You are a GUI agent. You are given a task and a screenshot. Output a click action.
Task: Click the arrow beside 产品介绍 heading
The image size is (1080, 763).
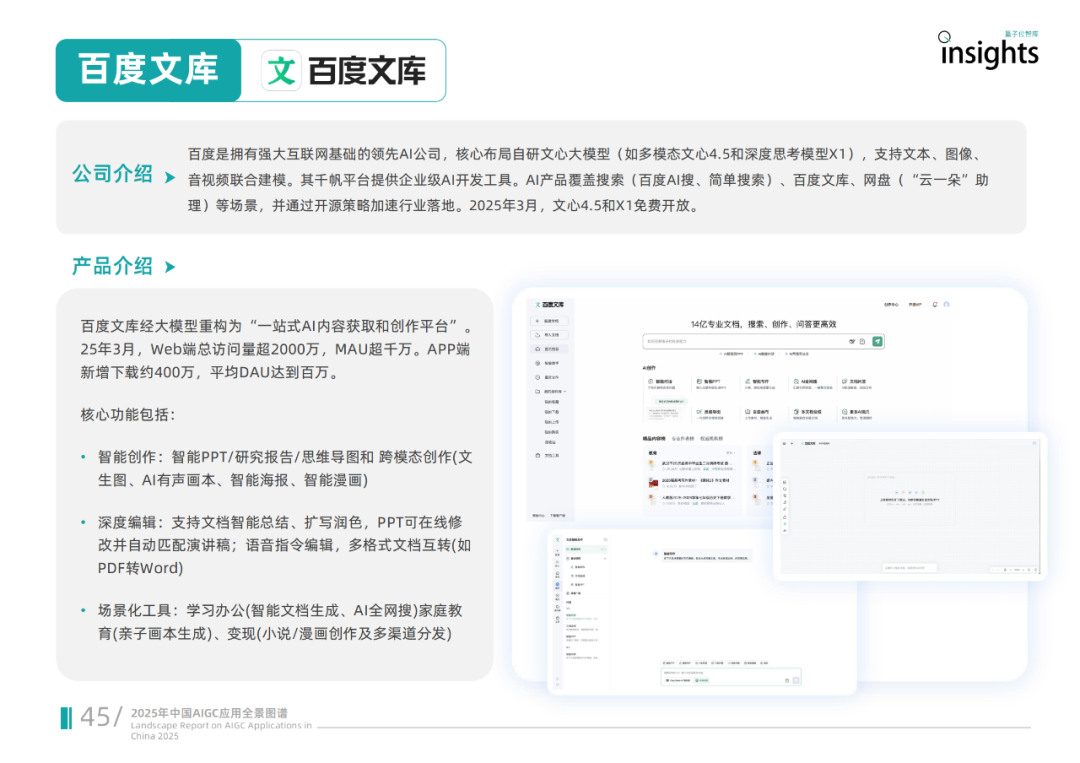(170, 267)
